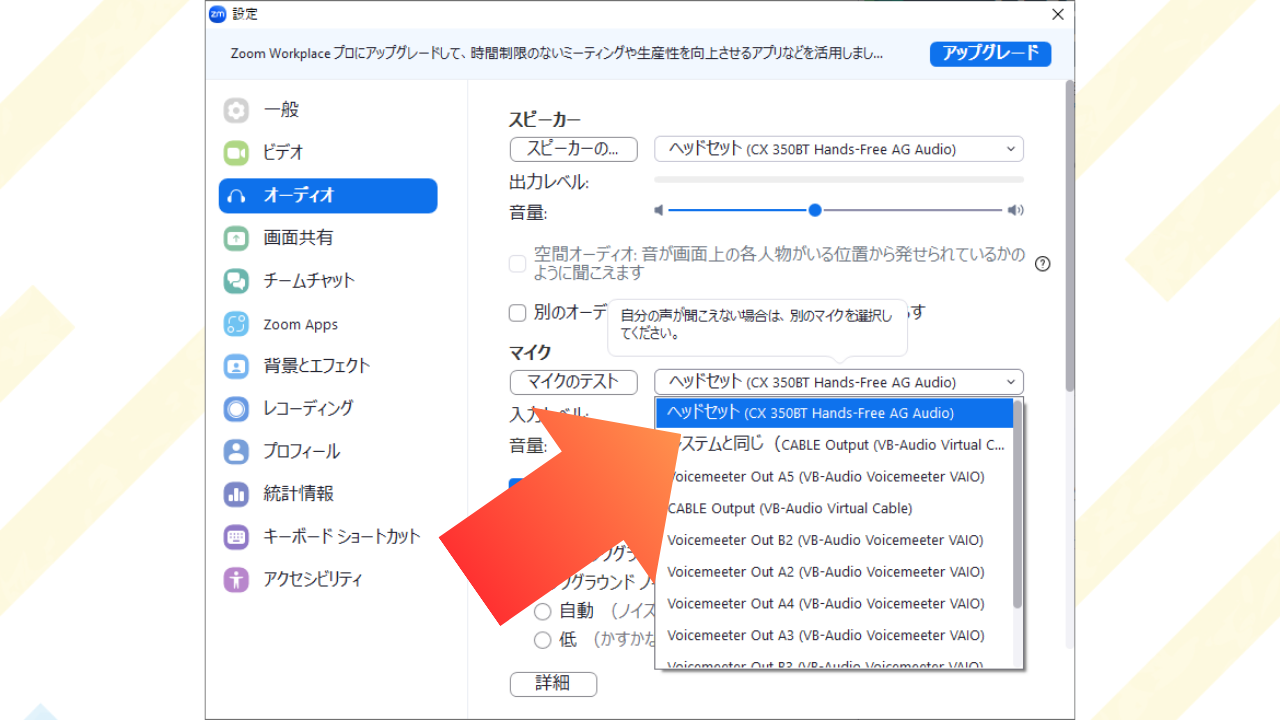Click the Zoom logo in title bar

(217, 14)
